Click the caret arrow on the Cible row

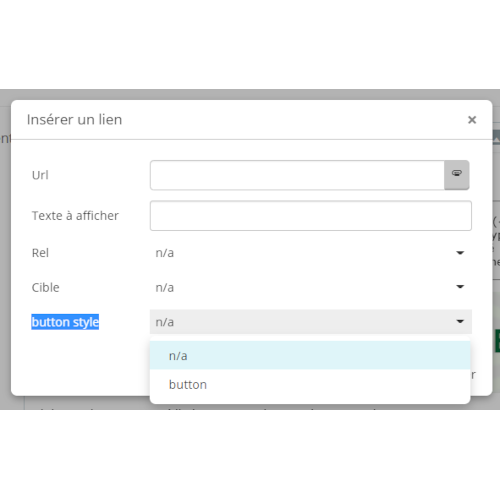click(460, 287)
